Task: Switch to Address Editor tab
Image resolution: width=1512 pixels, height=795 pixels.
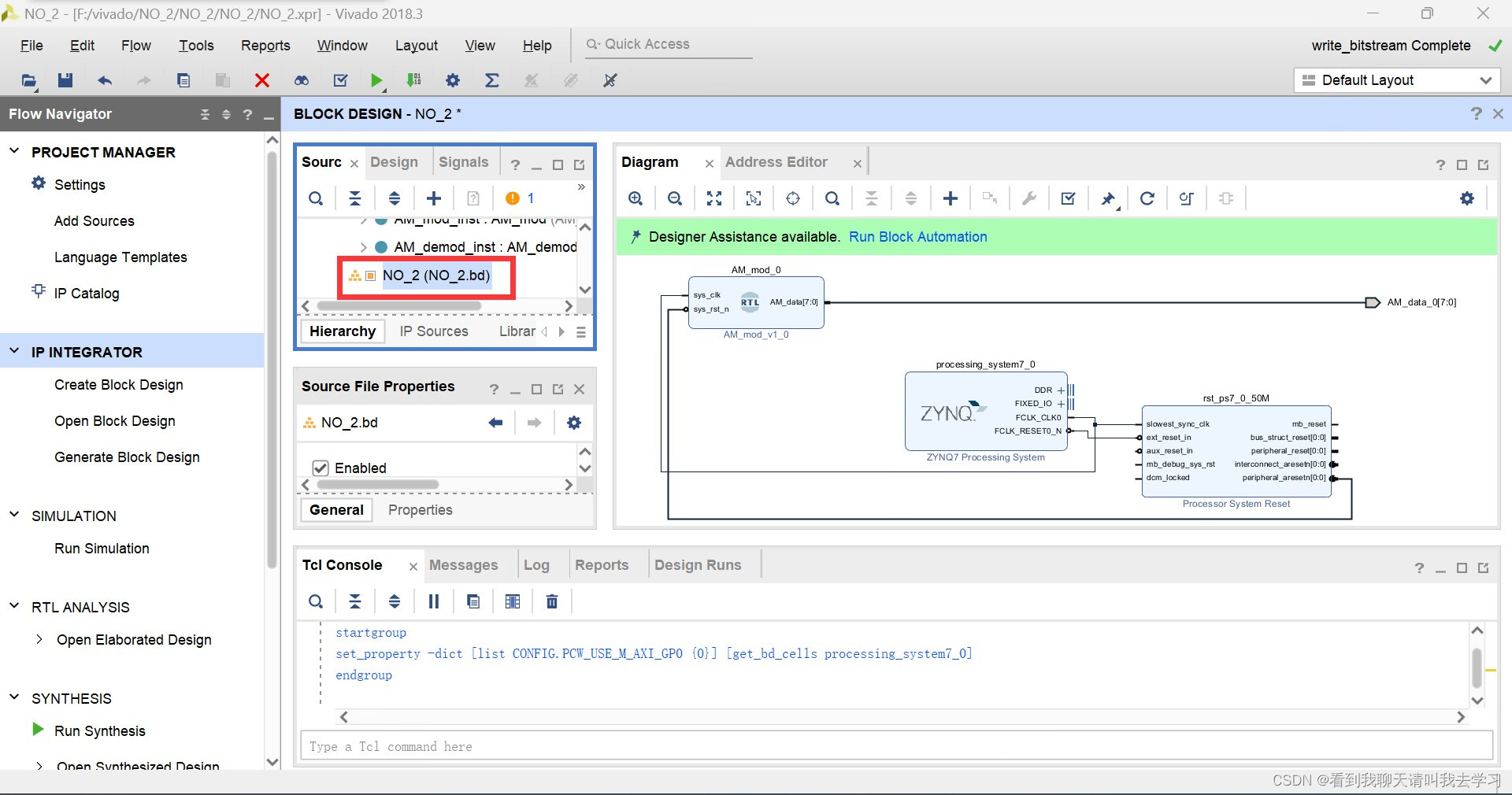Action: (776, 162)
